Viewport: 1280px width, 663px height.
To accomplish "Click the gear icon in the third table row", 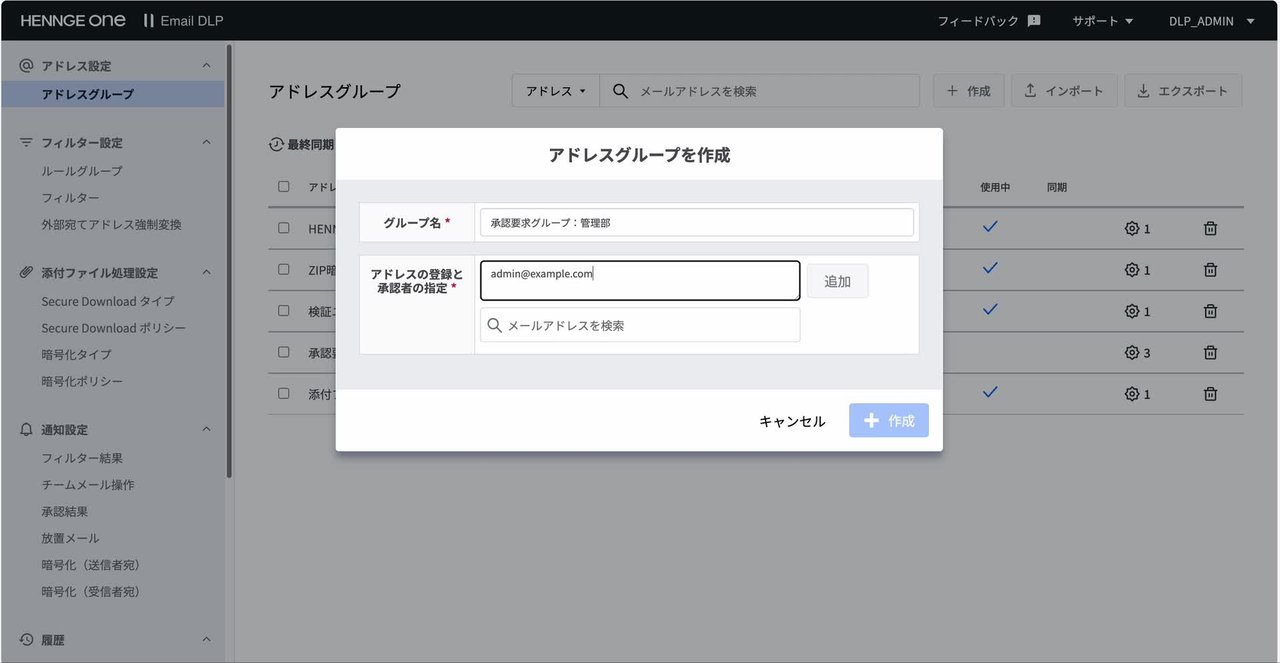I will [x=1132, y=311].
